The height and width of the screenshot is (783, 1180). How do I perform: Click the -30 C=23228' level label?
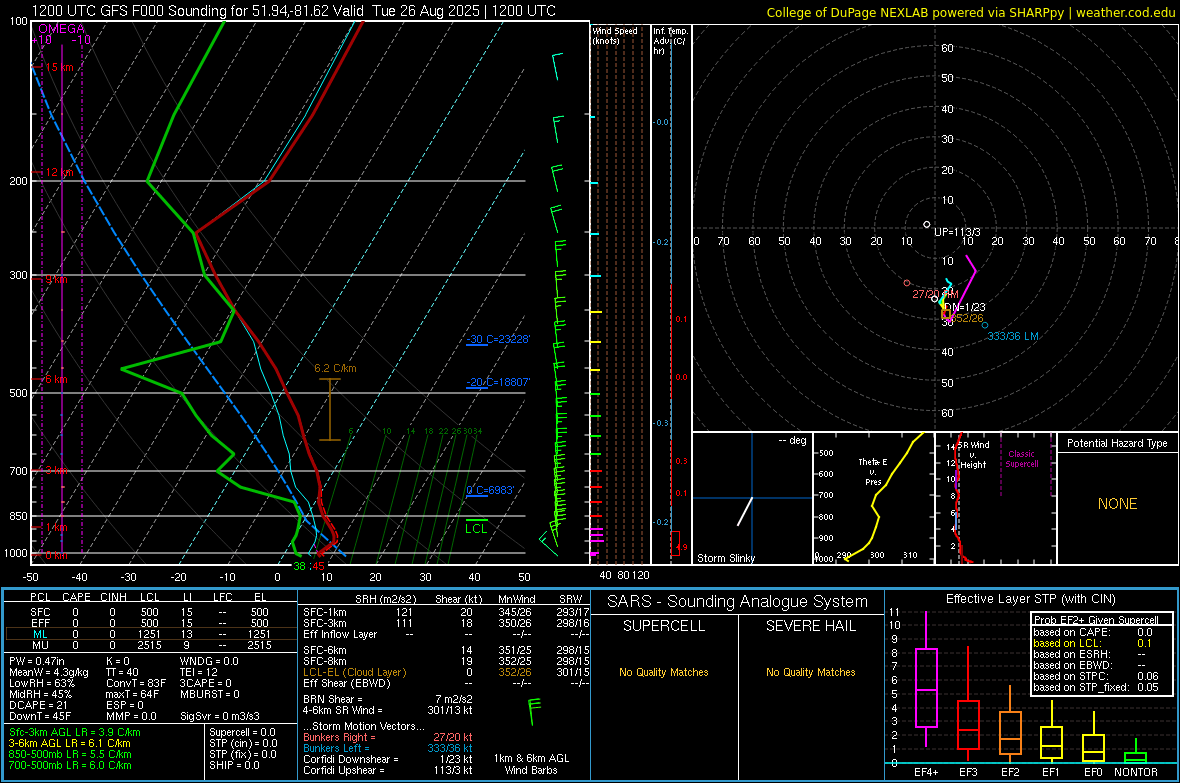pyautogui.click(x=498, y=340)
